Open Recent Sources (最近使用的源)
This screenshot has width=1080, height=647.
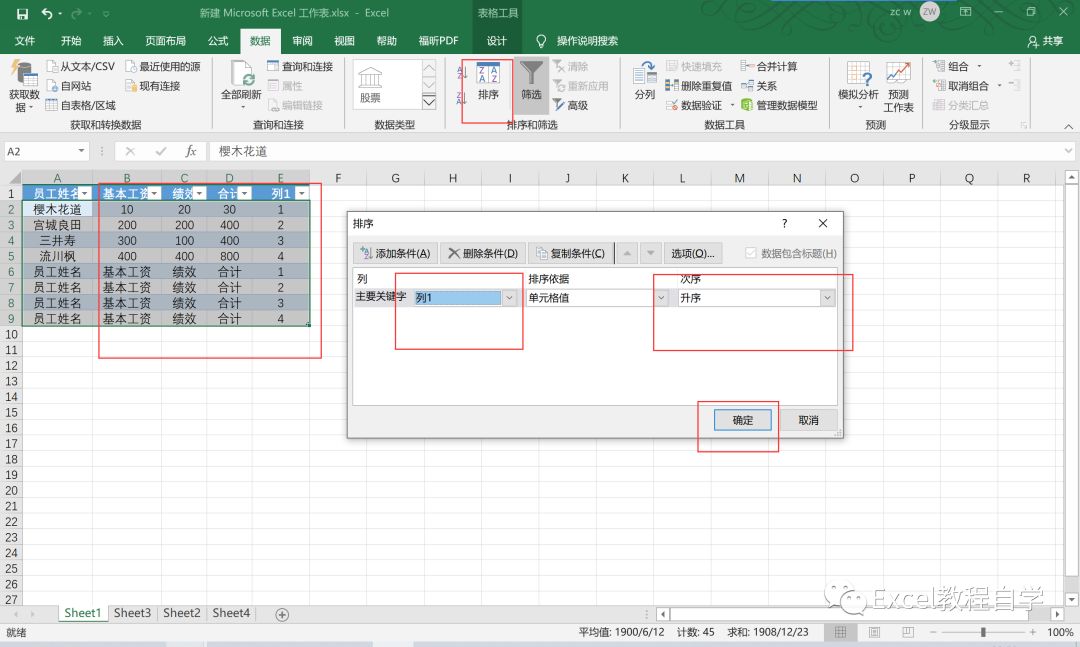163,66
